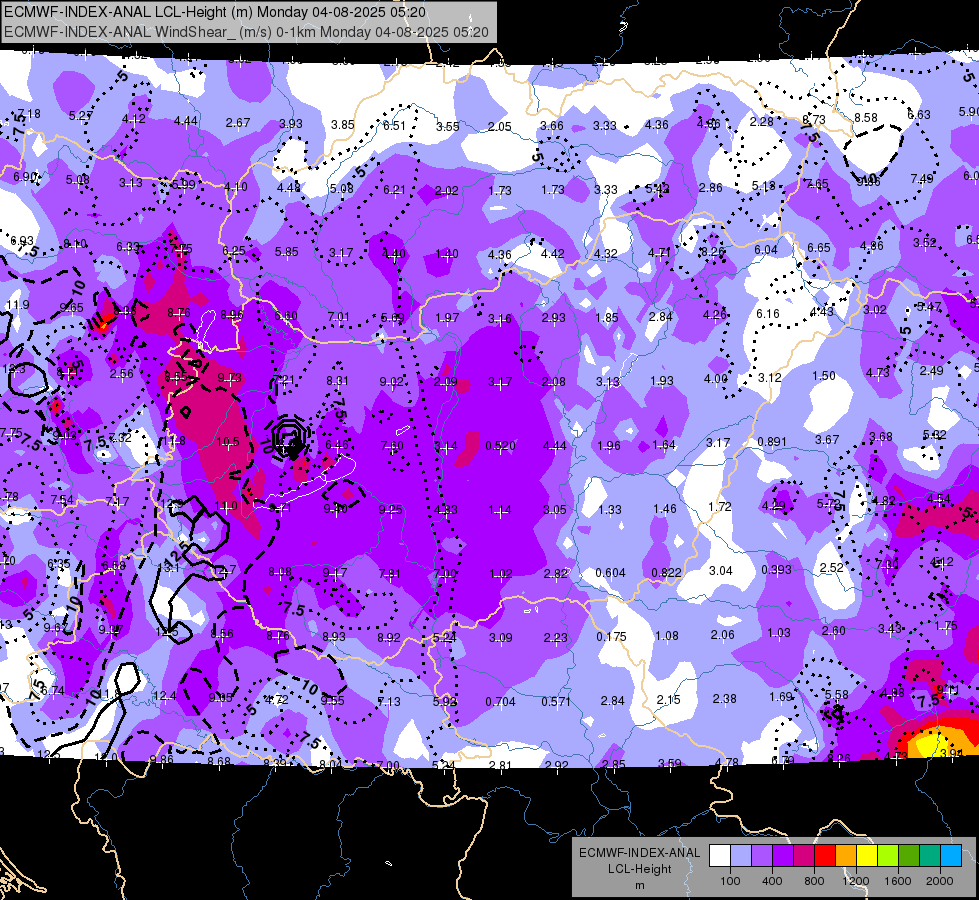Click the 1200 legend tick value
The width and height of the screenshot is (979, 900).
pyautogui.click(x=855, y=881)
